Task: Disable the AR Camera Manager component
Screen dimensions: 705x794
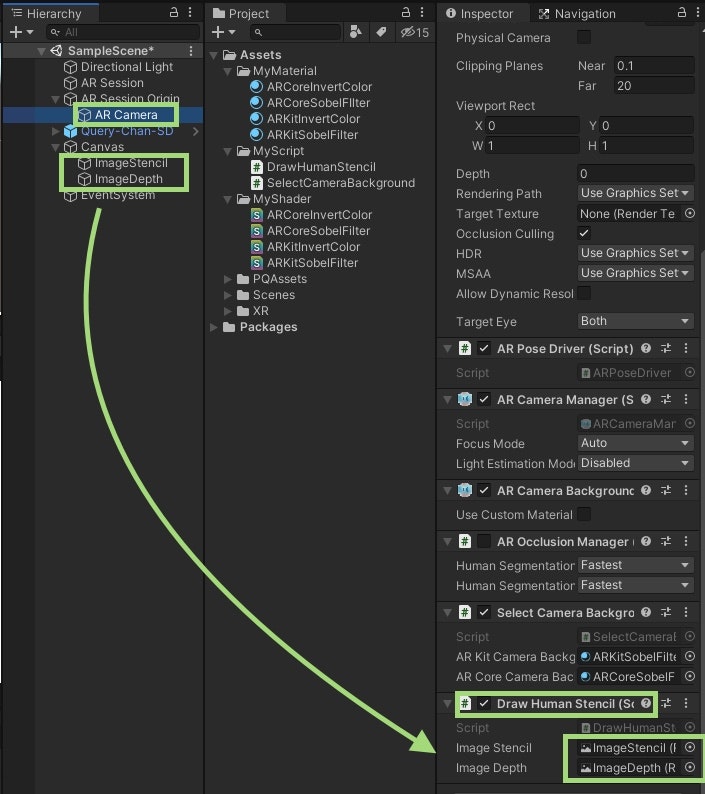Action: [484, 399]
